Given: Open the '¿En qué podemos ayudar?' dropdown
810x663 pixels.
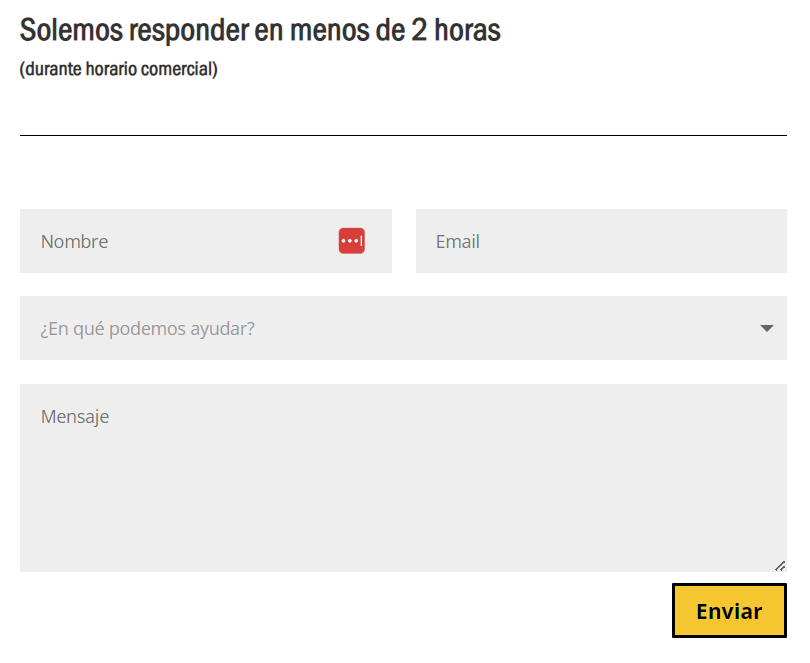Looking at the screenshot, I should 403,328.
